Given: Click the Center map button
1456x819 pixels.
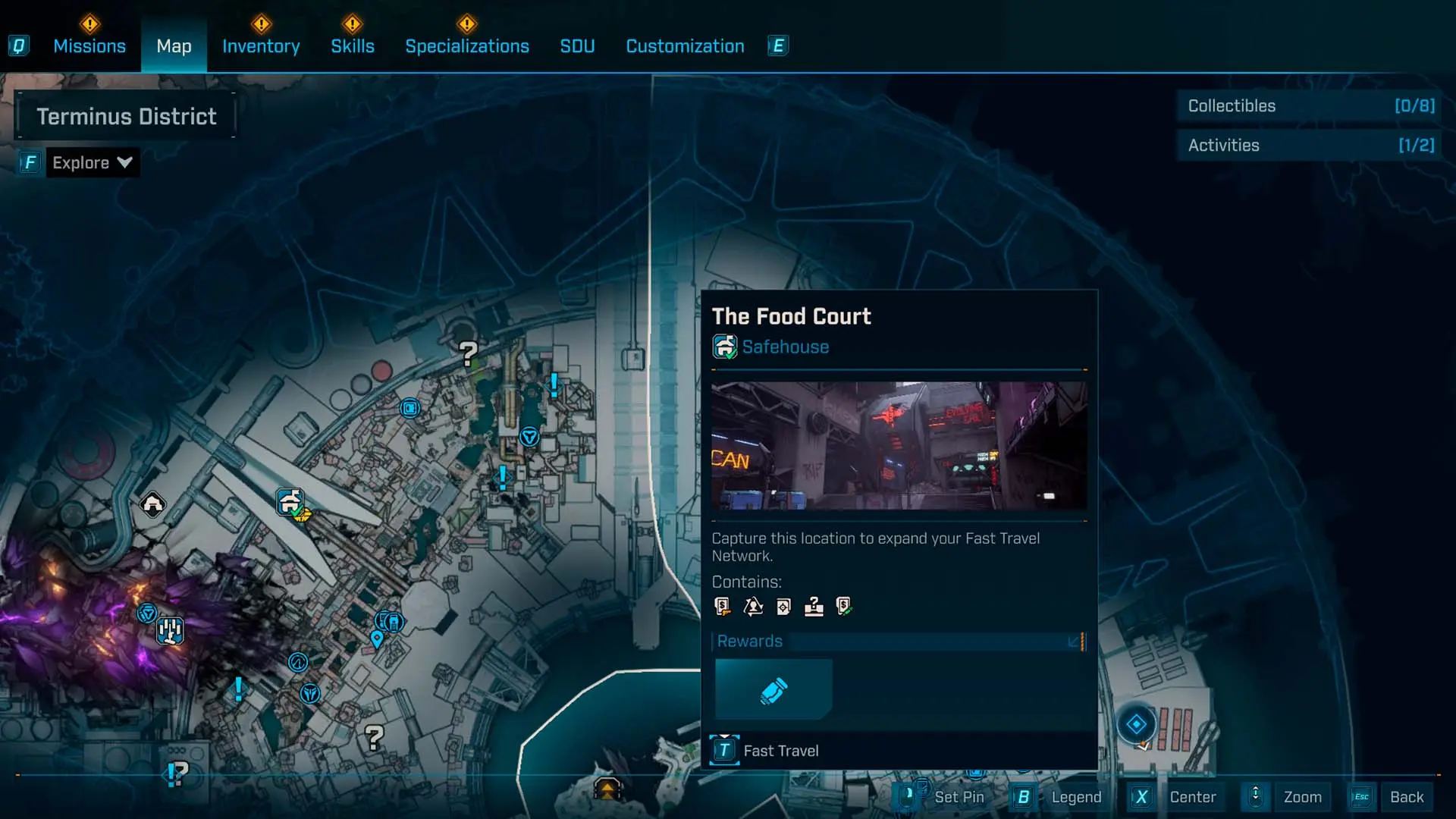Looking at the screenshot, I should tap(1192, 797).
